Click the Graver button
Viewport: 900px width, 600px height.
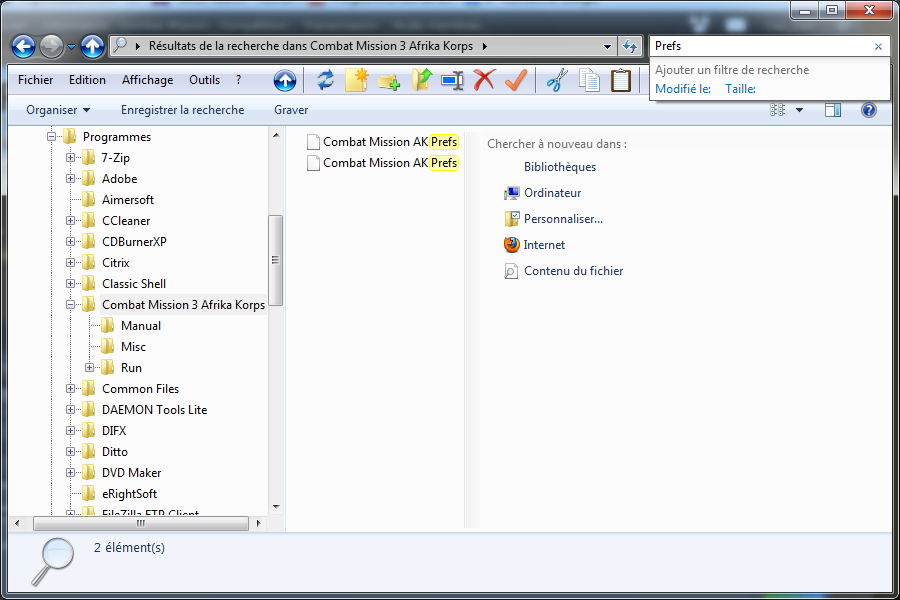pyautogui.click(x=291, y=110)
